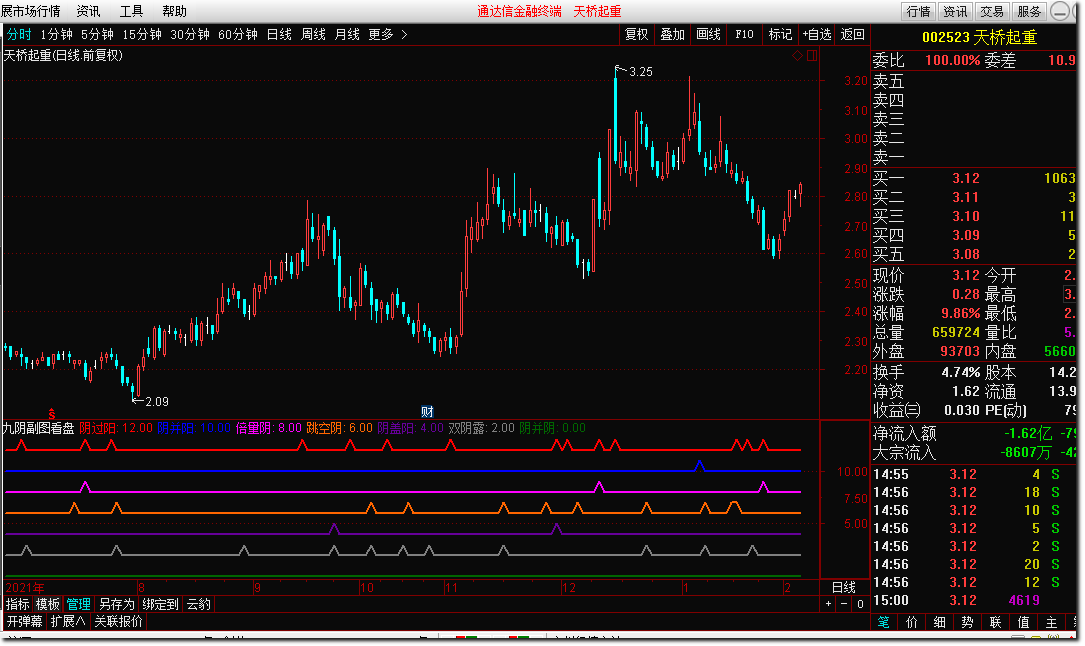This screenshot has height=646, width=1085.
Task: Switch to 30分钟 period
Action: [190, 34]
